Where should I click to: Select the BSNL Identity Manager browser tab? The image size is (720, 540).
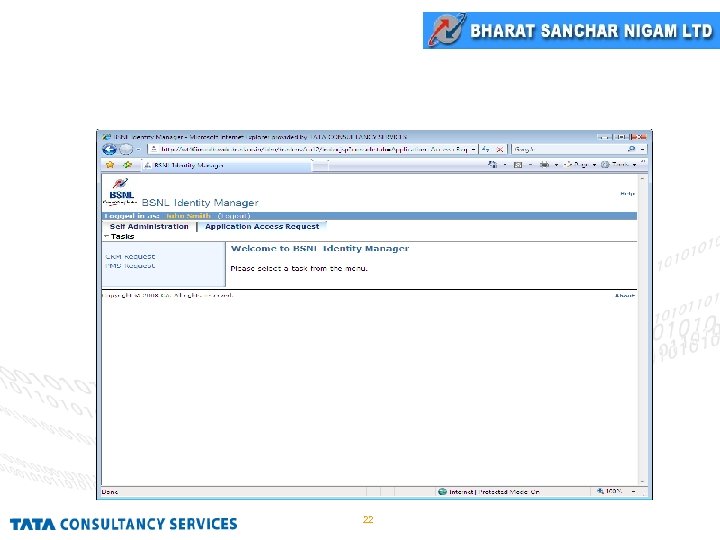(x=227, y=165)
